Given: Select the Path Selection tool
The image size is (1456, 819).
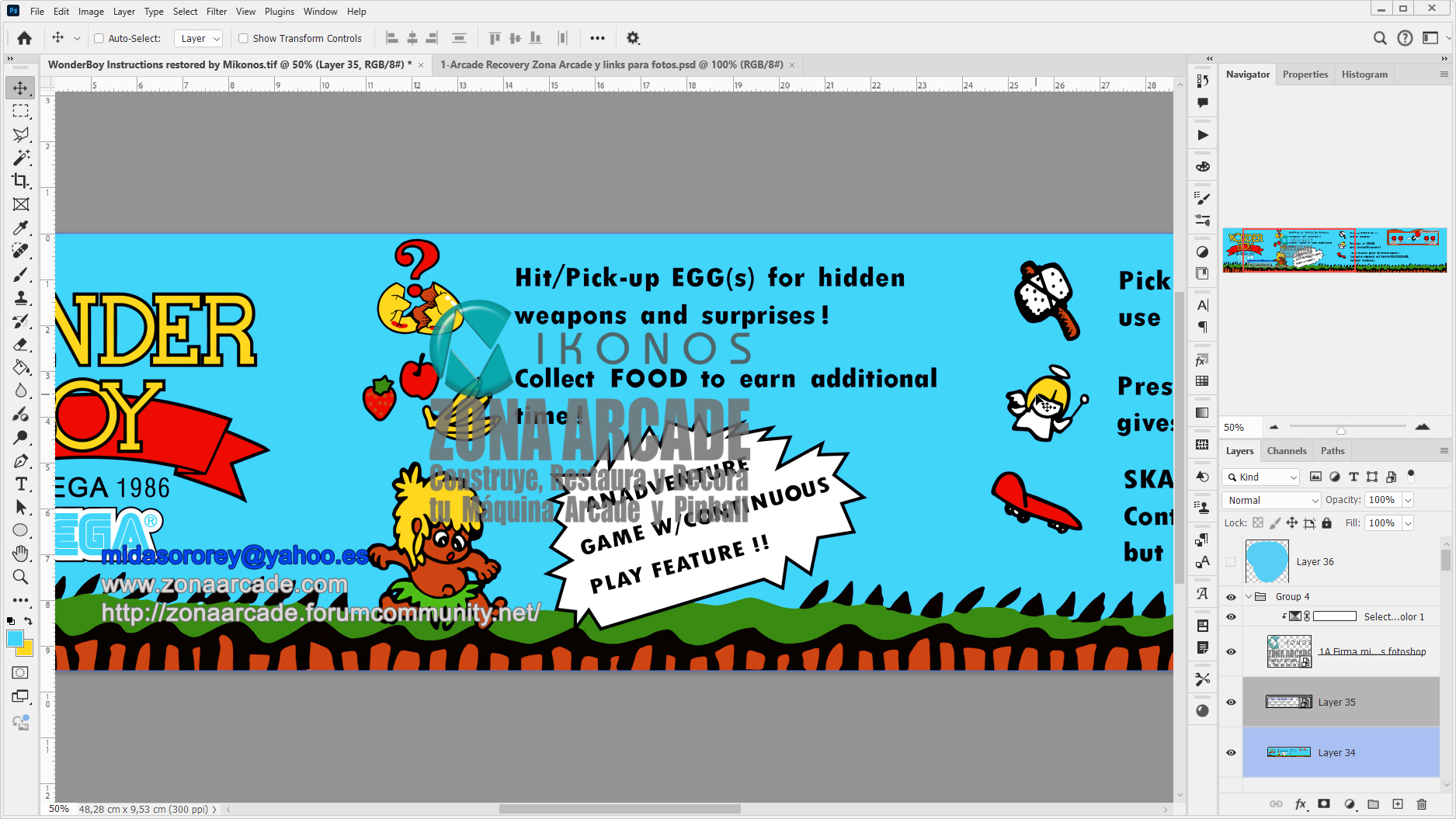Looking at the screenshot, I should tap(21, 508).
